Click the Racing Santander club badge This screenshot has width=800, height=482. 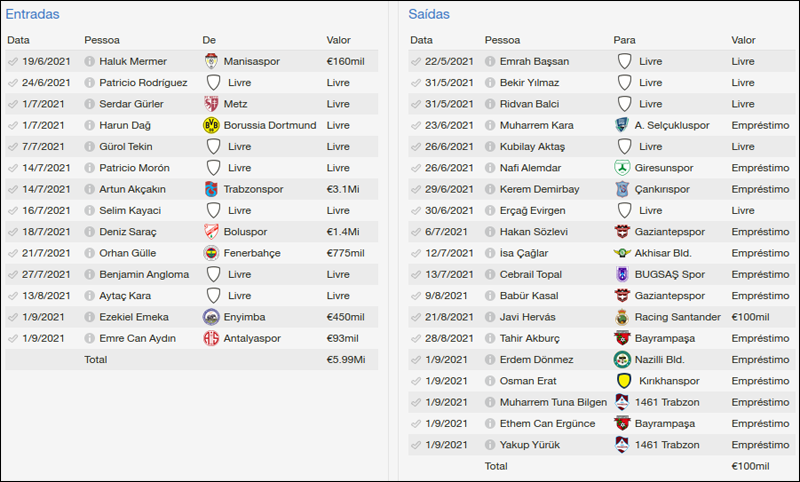click(x=622, y=317)
